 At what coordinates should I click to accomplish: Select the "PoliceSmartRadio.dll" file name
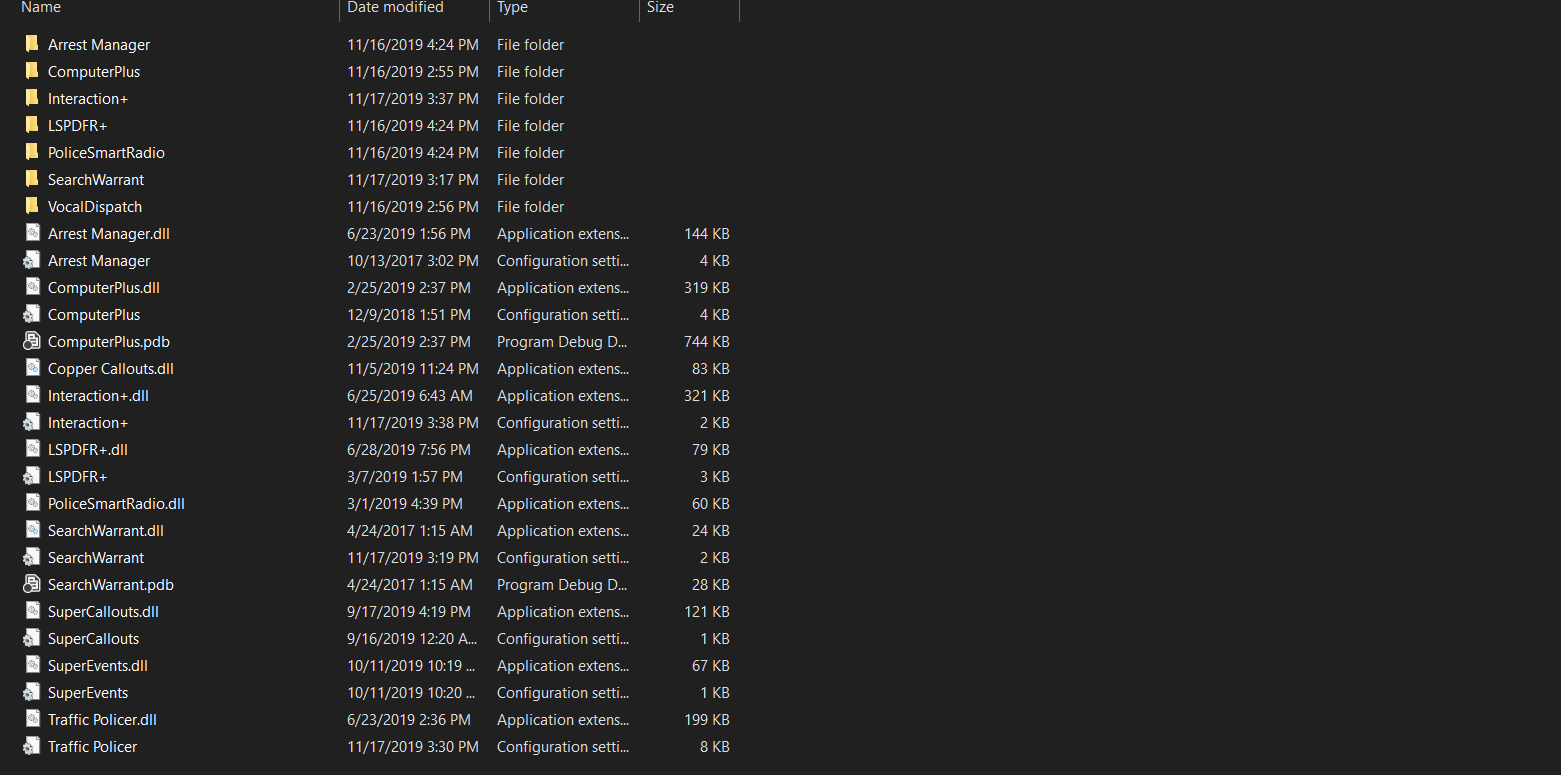[x=116, y=503]
